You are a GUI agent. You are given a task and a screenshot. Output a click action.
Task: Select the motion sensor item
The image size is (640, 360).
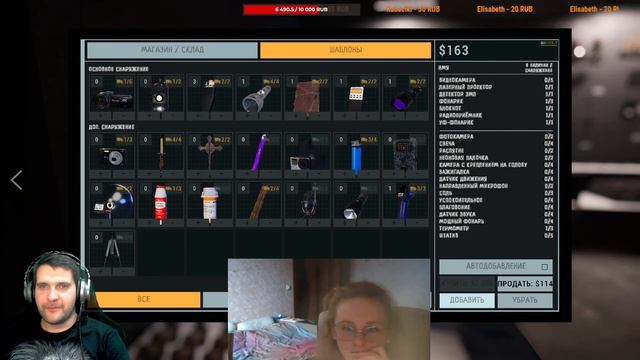point(405,156)
